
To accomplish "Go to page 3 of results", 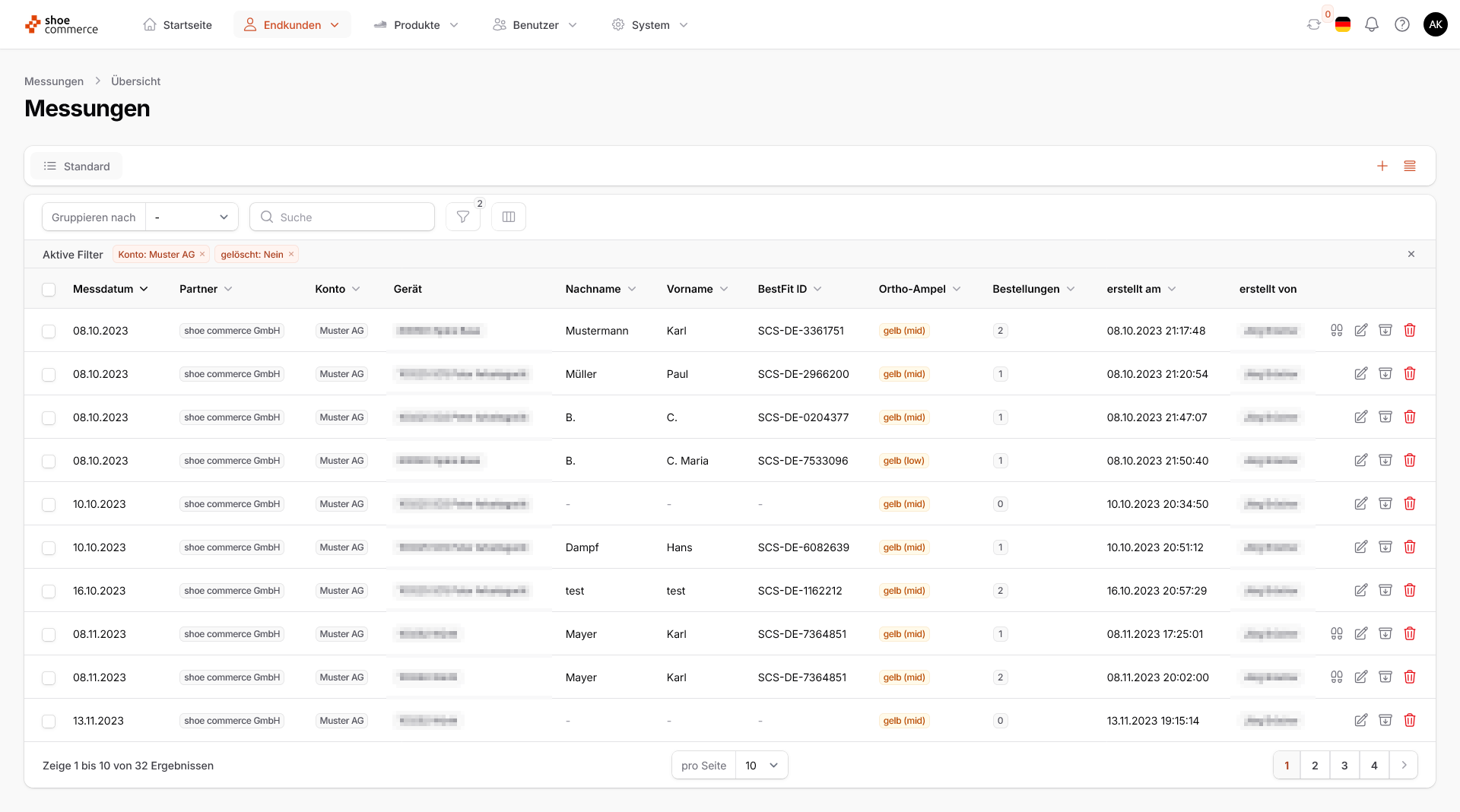I will click(1344, 765).
